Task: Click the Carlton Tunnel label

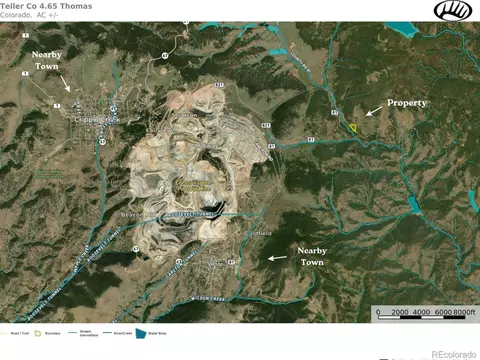Action: [181, 265]
